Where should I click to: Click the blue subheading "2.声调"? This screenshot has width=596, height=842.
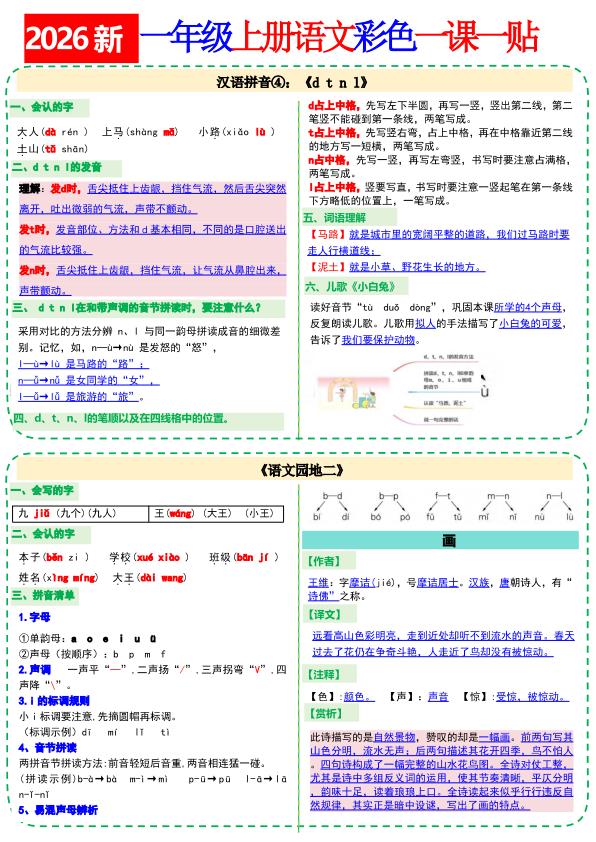pos(34,670)
